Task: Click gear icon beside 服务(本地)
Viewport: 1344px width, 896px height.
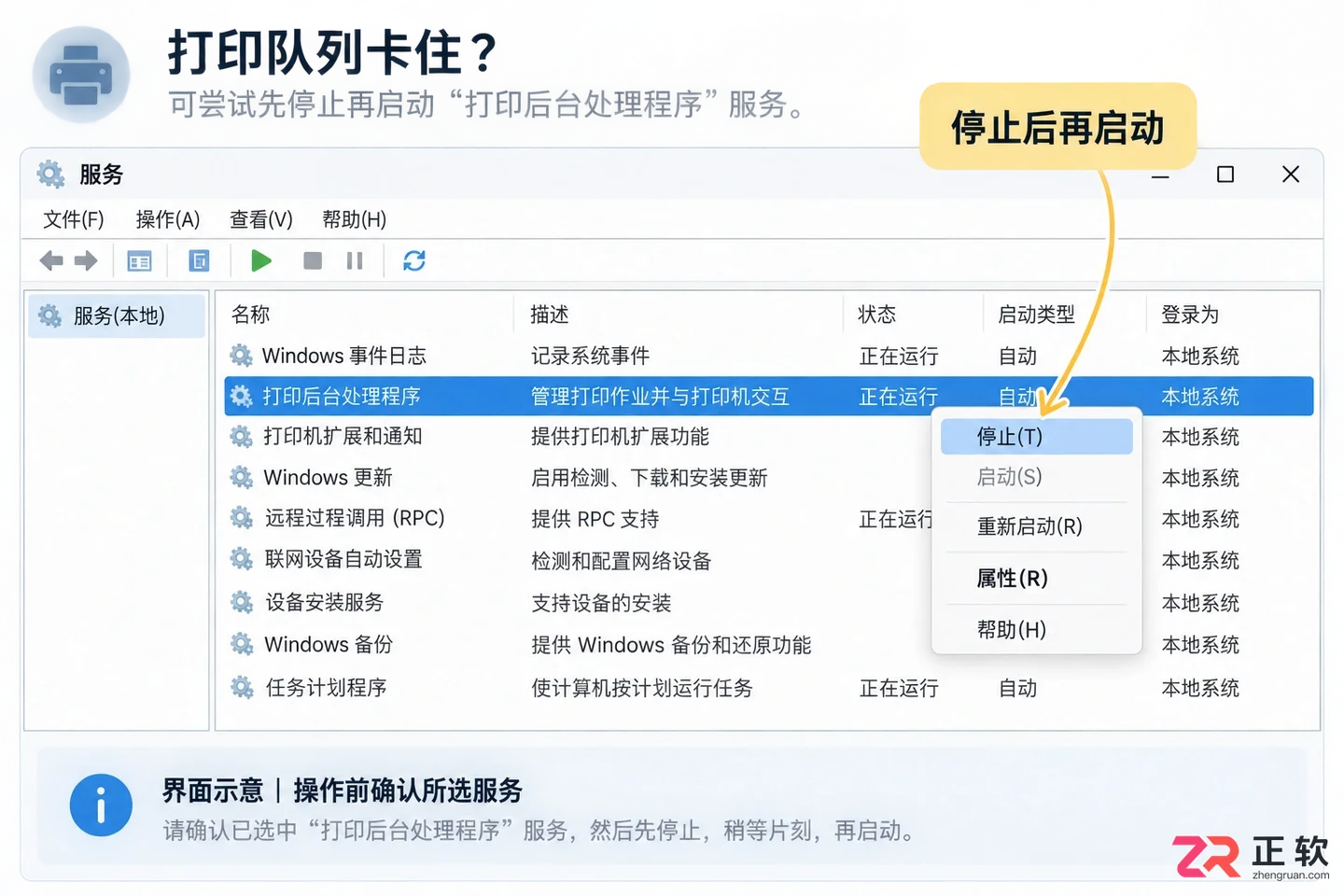Action: 49,315
